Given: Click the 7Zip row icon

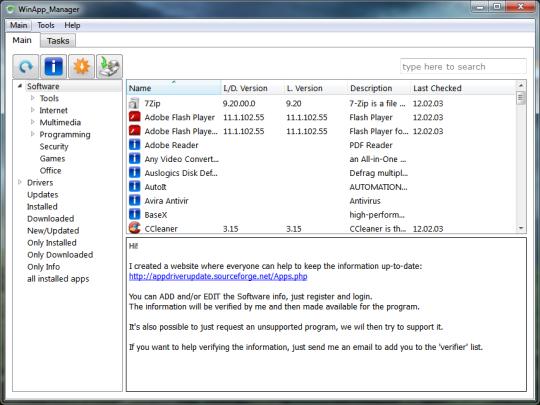Looking at the screenshot, I should tap(134, 103).
